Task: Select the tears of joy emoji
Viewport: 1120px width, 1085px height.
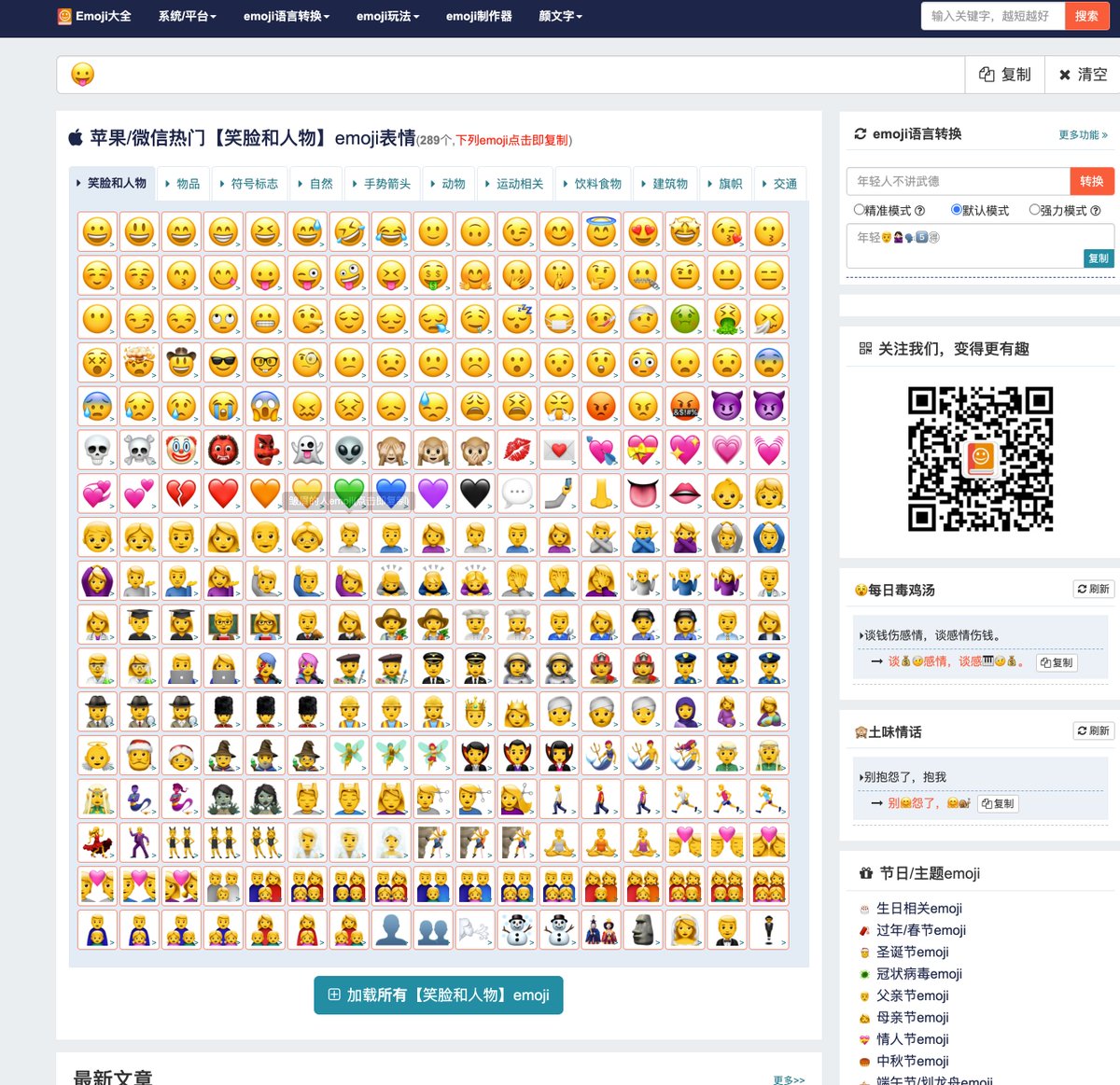Action: (391, 231)
